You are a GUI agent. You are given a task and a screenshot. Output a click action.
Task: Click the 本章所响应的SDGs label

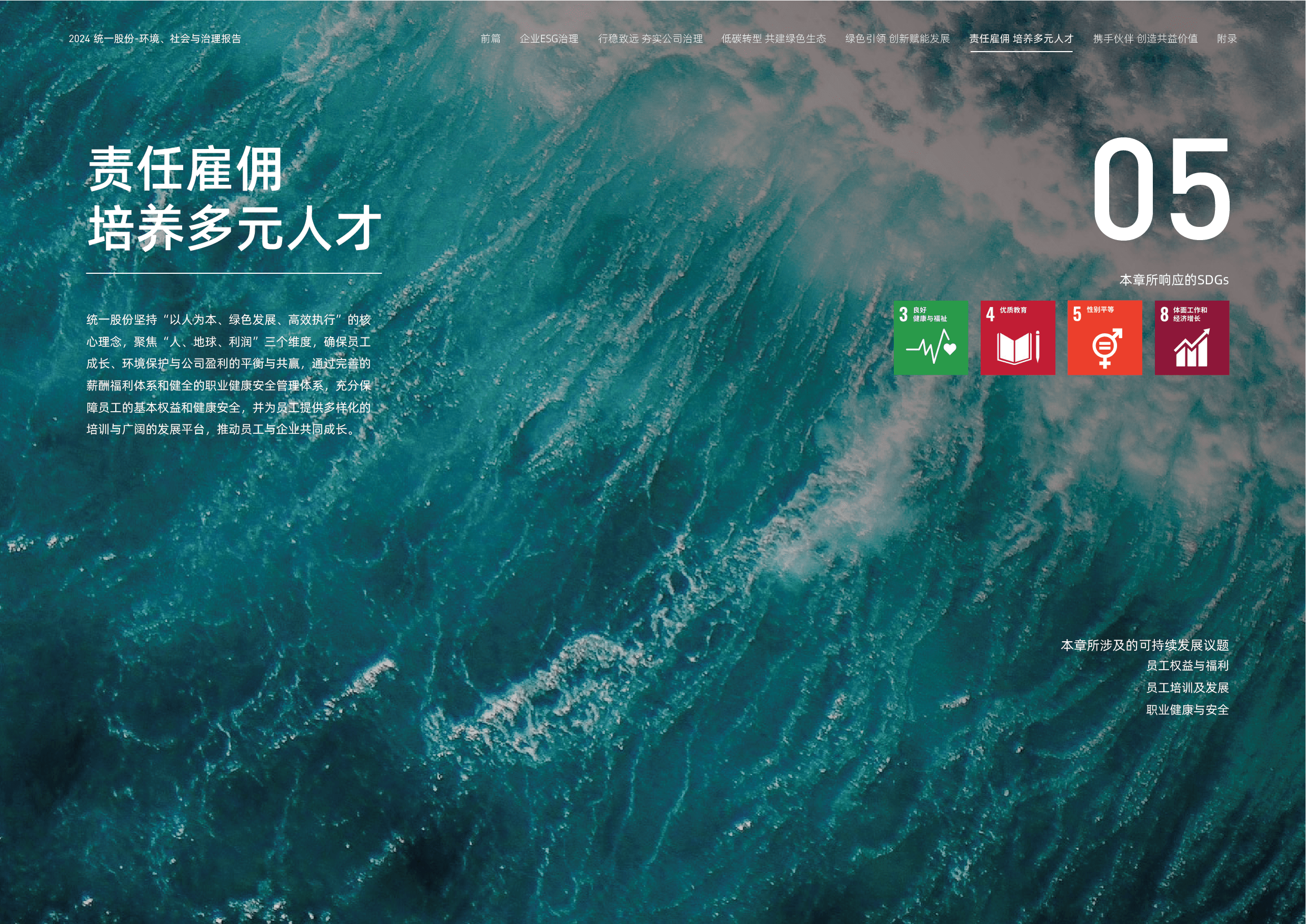[x=1174, y=280]
